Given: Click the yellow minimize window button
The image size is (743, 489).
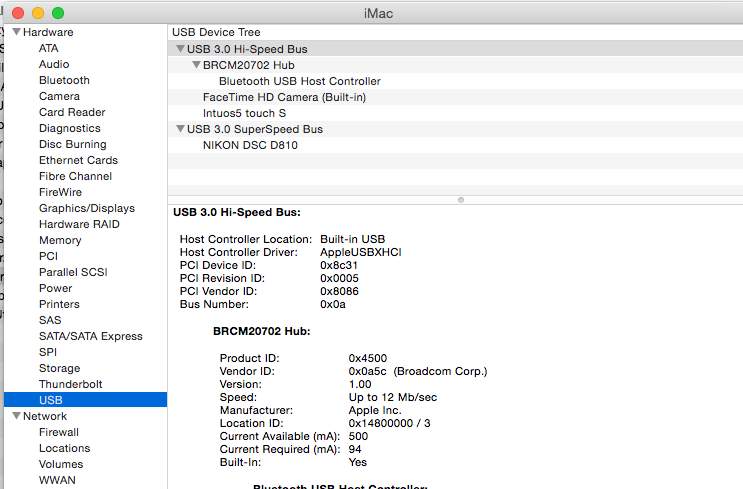Looking at the screenshot, I should pyautogui.click(x=38, y=13).
